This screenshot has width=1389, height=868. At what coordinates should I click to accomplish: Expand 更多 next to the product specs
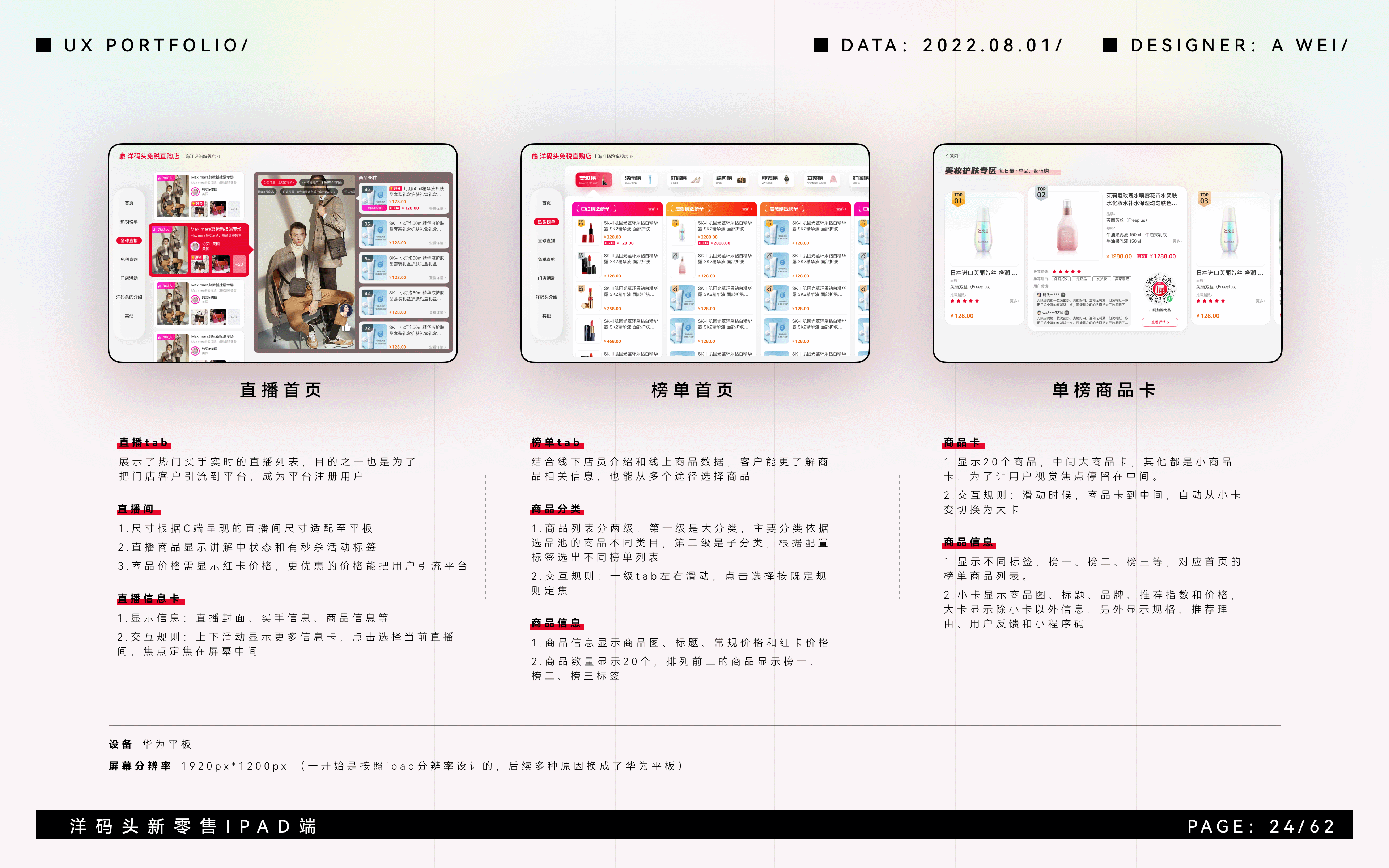click(1178, 242)
